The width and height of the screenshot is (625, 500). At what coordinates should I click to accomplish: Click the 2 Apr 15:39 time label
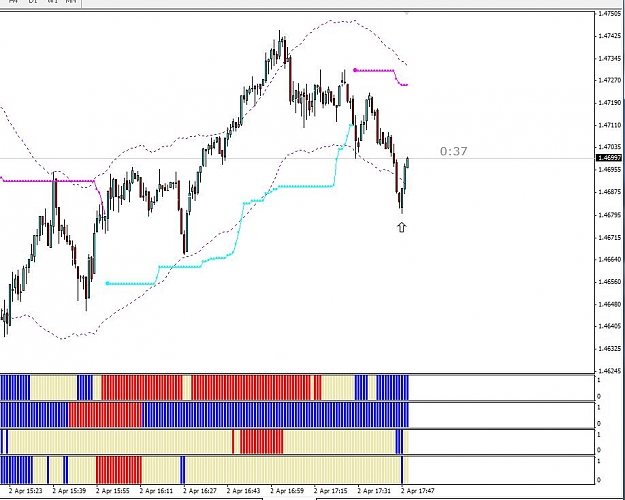tap(69, 491)
